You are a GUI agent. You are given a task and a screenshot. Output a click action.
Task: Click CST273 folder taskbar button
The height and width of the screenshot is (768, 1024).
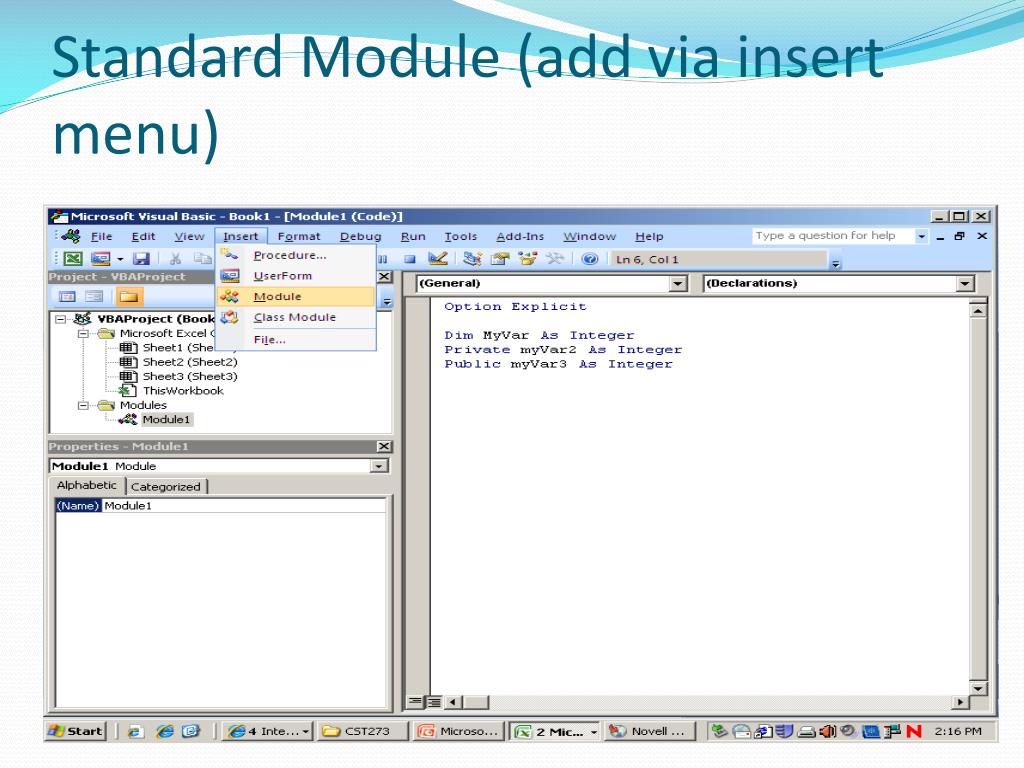click(362, 731)
